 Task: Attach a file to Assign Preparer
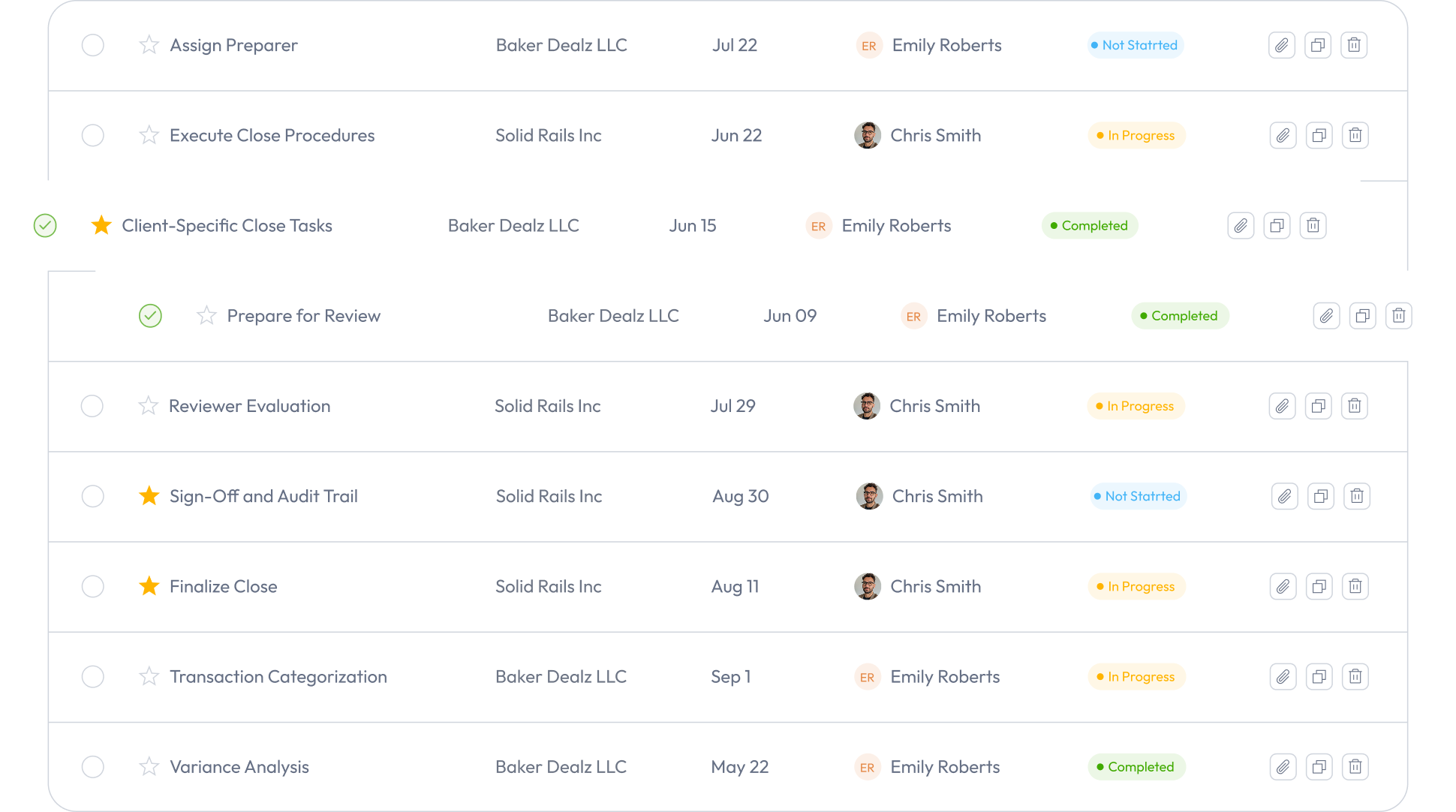point(1281,45)
